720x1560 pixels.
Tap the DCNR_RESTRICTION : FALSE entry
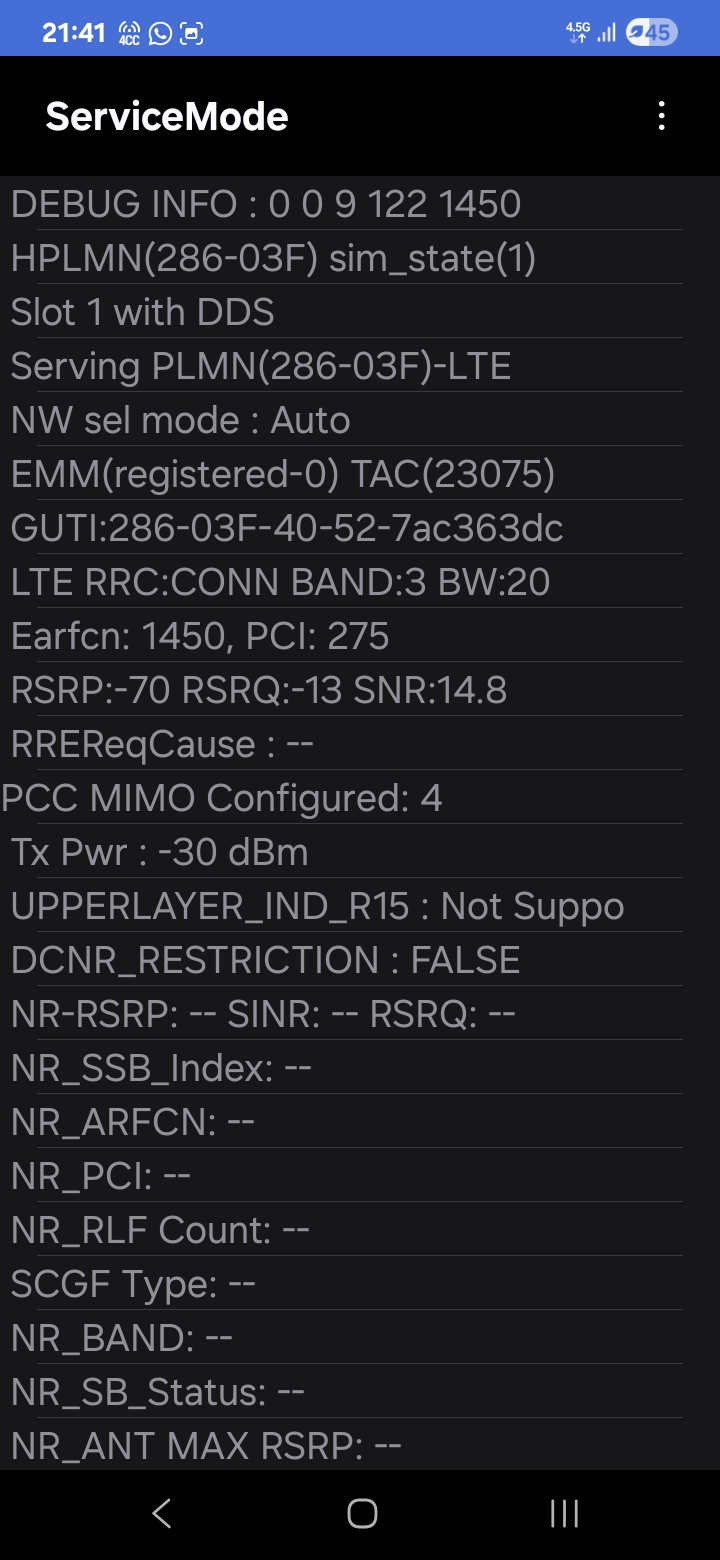click(342, 960)
